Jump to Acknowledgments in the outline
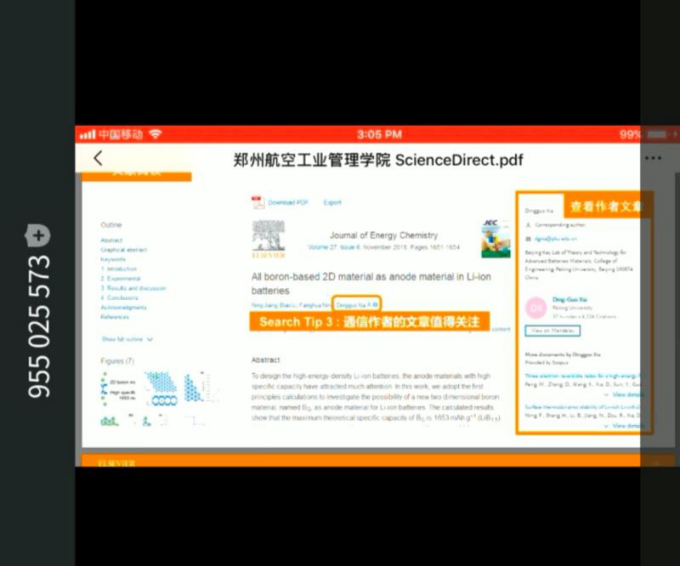 tap(124, 307)
